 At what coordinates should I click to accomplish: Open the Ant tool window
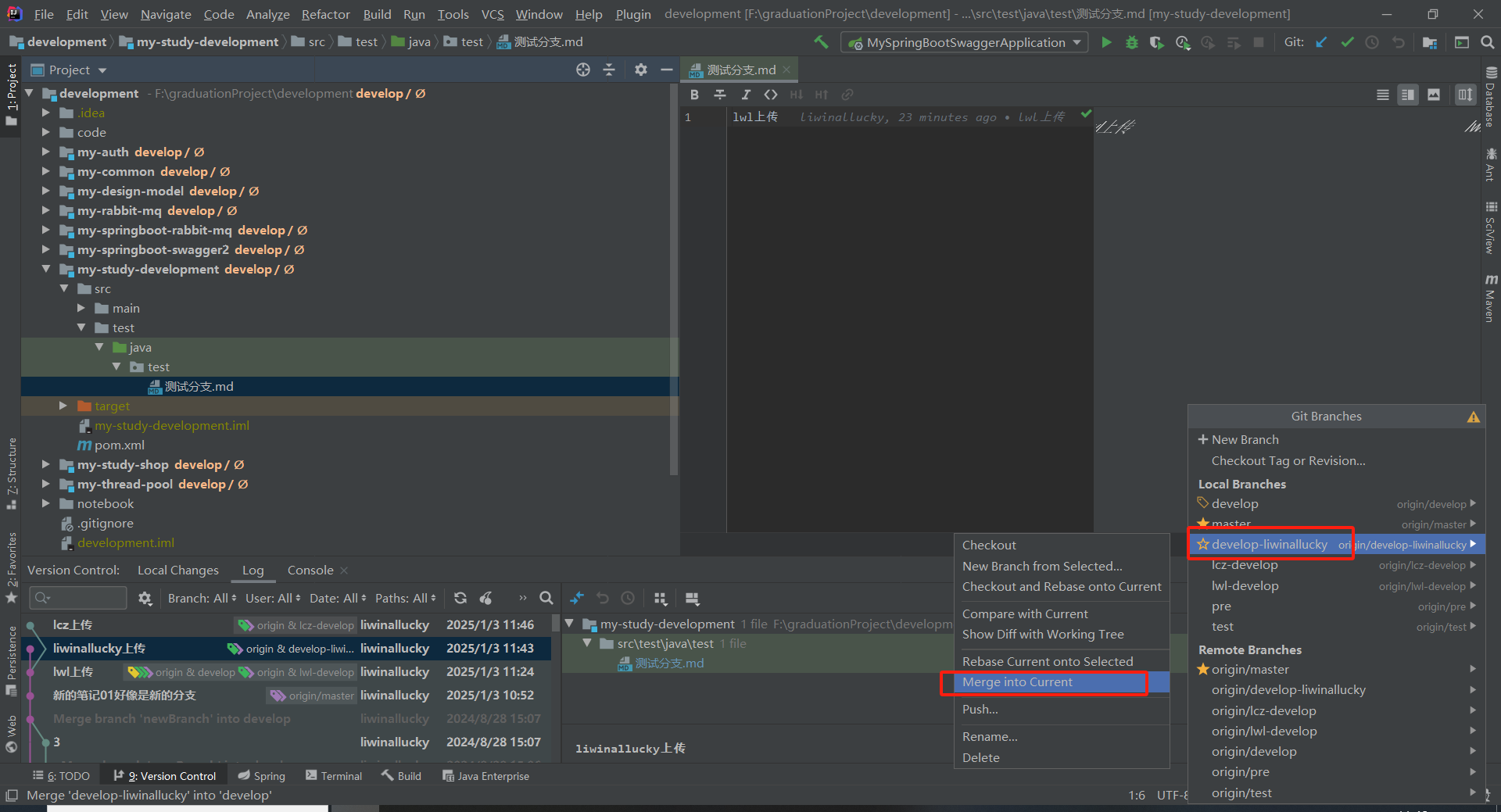1491,165
